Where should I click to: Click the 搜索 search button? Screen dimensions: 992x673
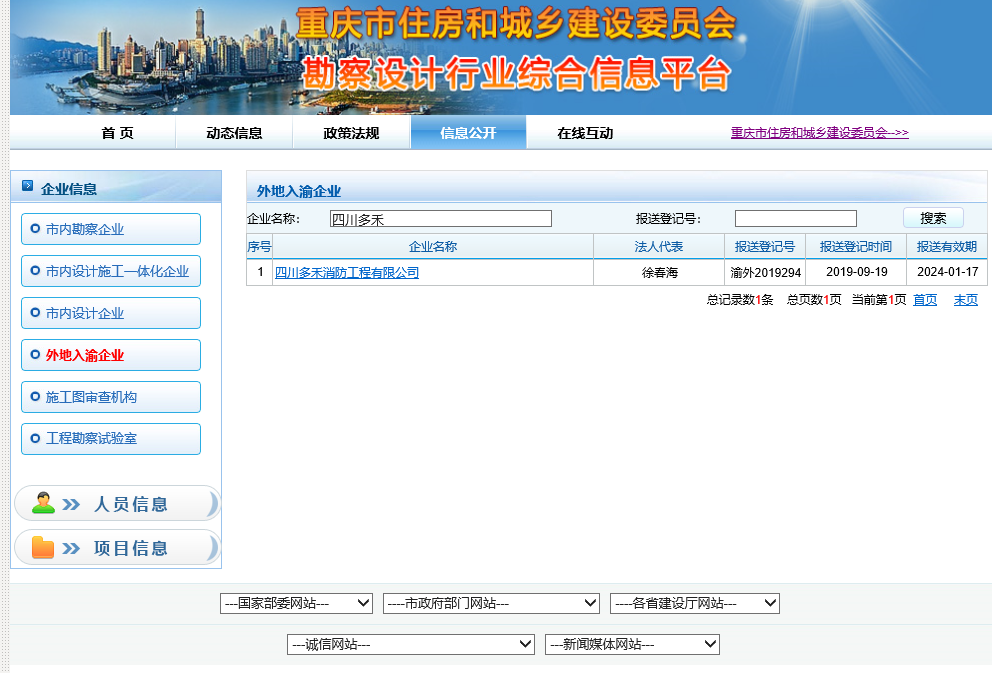pyautogui.click(x=933, y=218)
